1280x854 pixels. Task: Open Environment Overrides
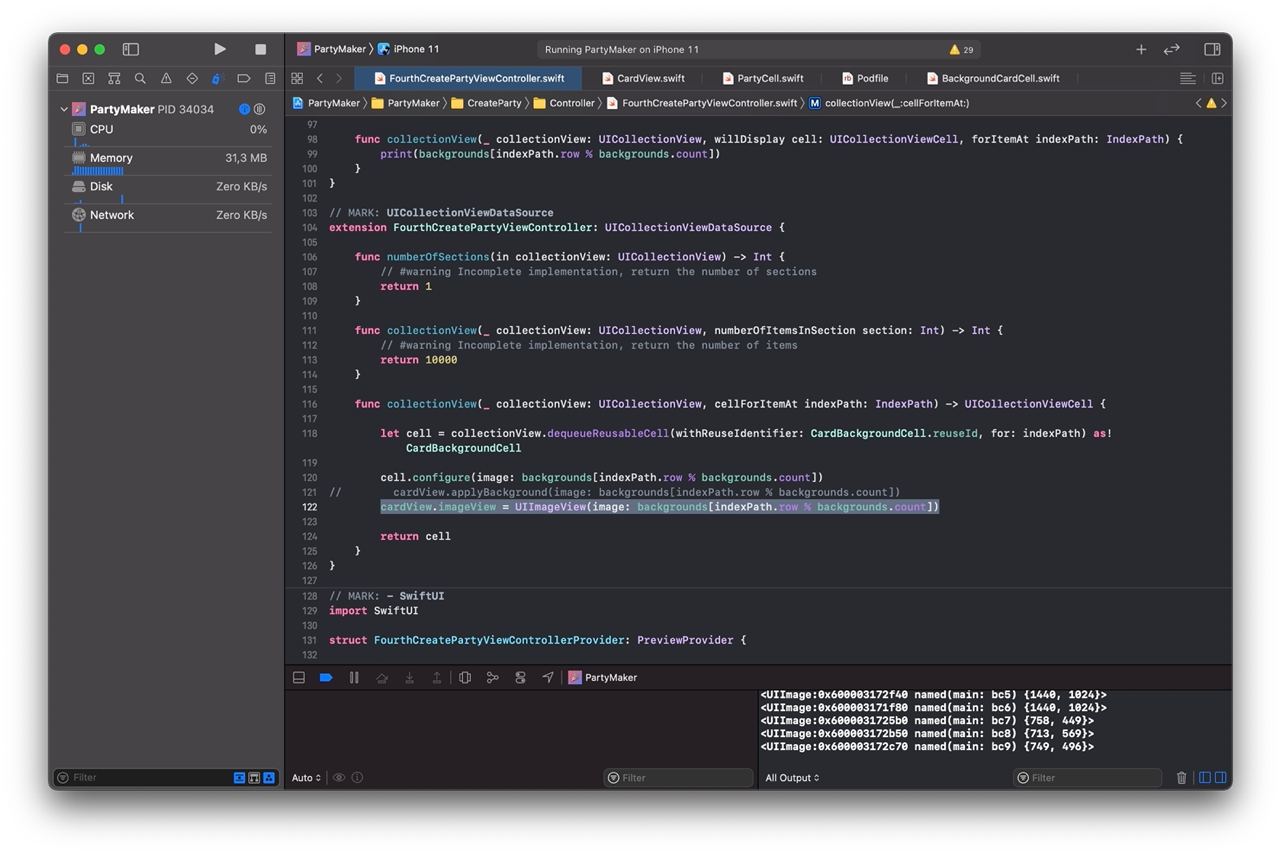click(x=520, y=677)
